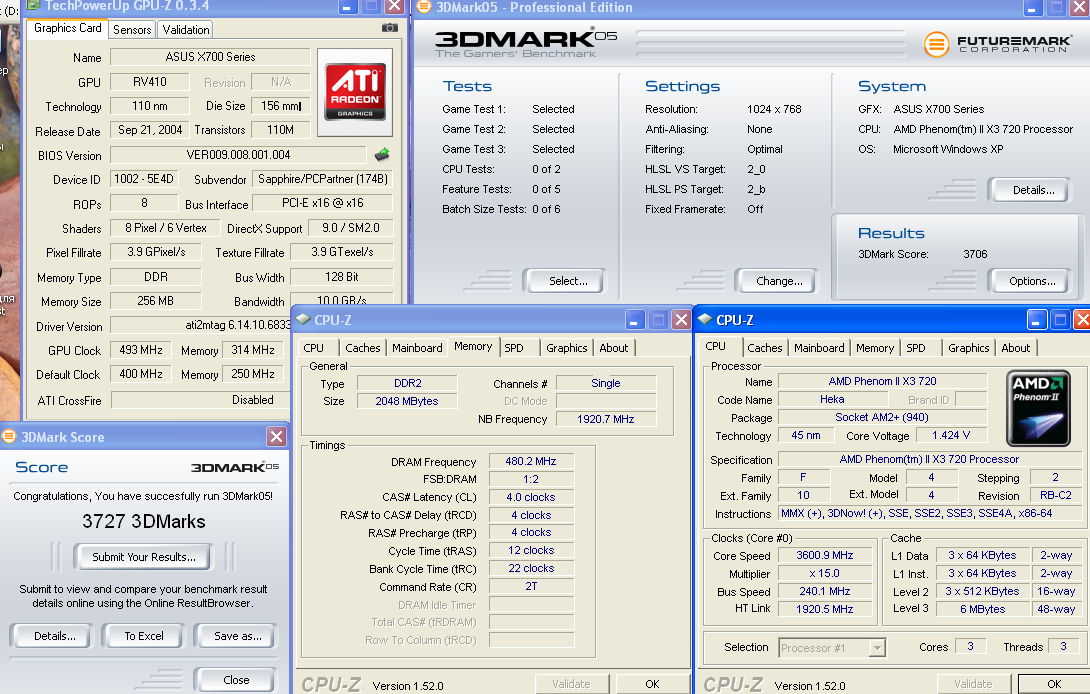Minimize the CPU-Z Memory window

[x=634, y=320]
